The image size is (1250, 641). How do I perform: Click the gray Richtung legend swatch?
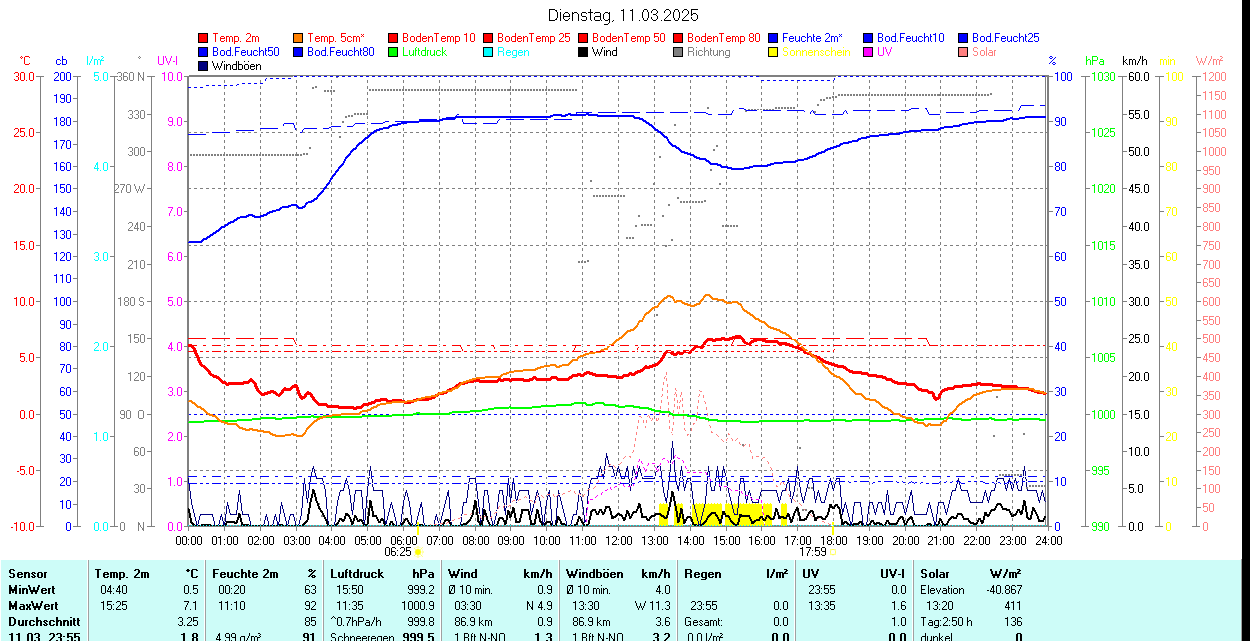pyautogui.click(x=678, y=51)
